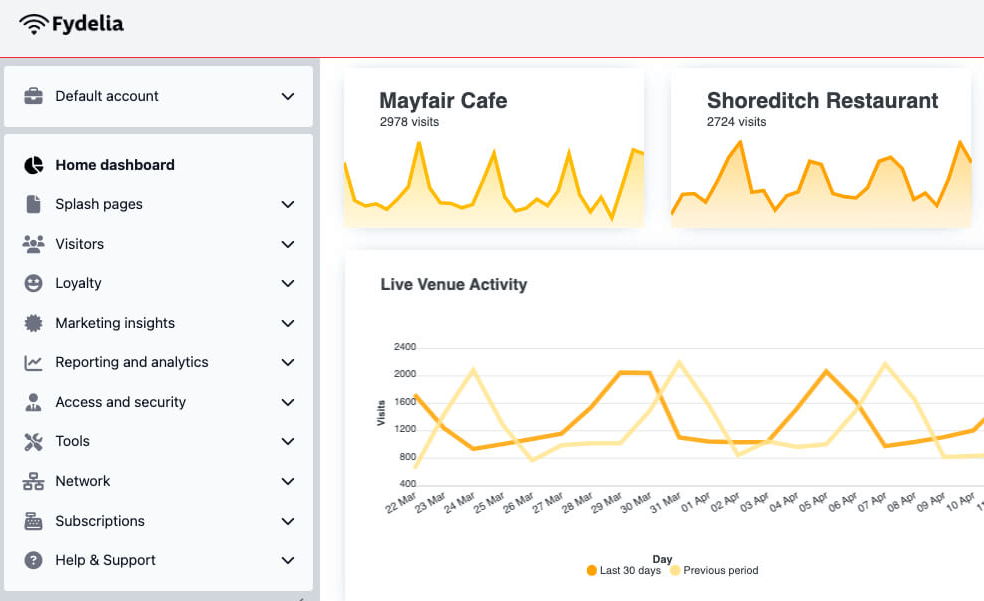Screen dimensions: 984x601
Task: Toggle the Last 30 days legend series
Action: [624, 571]
